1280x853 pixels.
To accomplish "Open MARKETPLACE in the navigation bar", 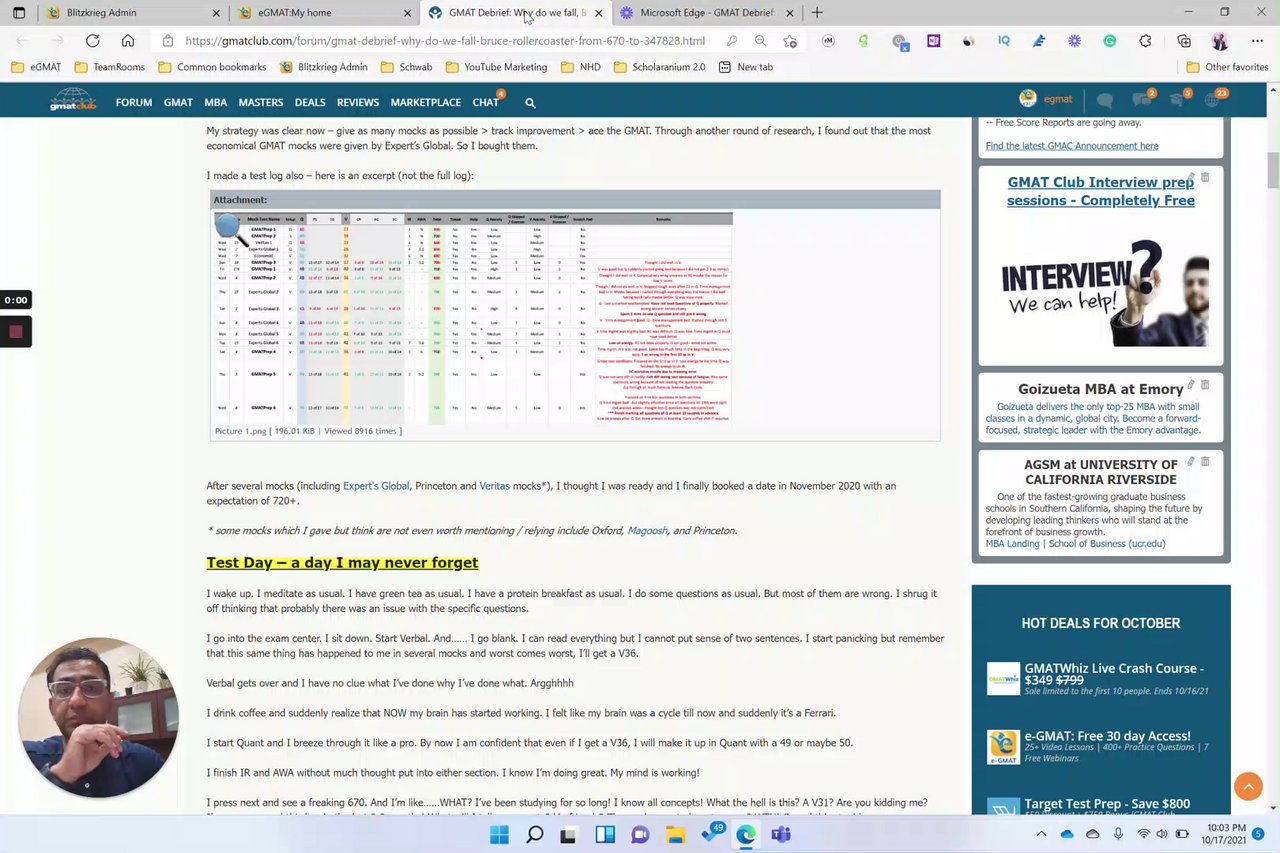I will coord(425,102).
